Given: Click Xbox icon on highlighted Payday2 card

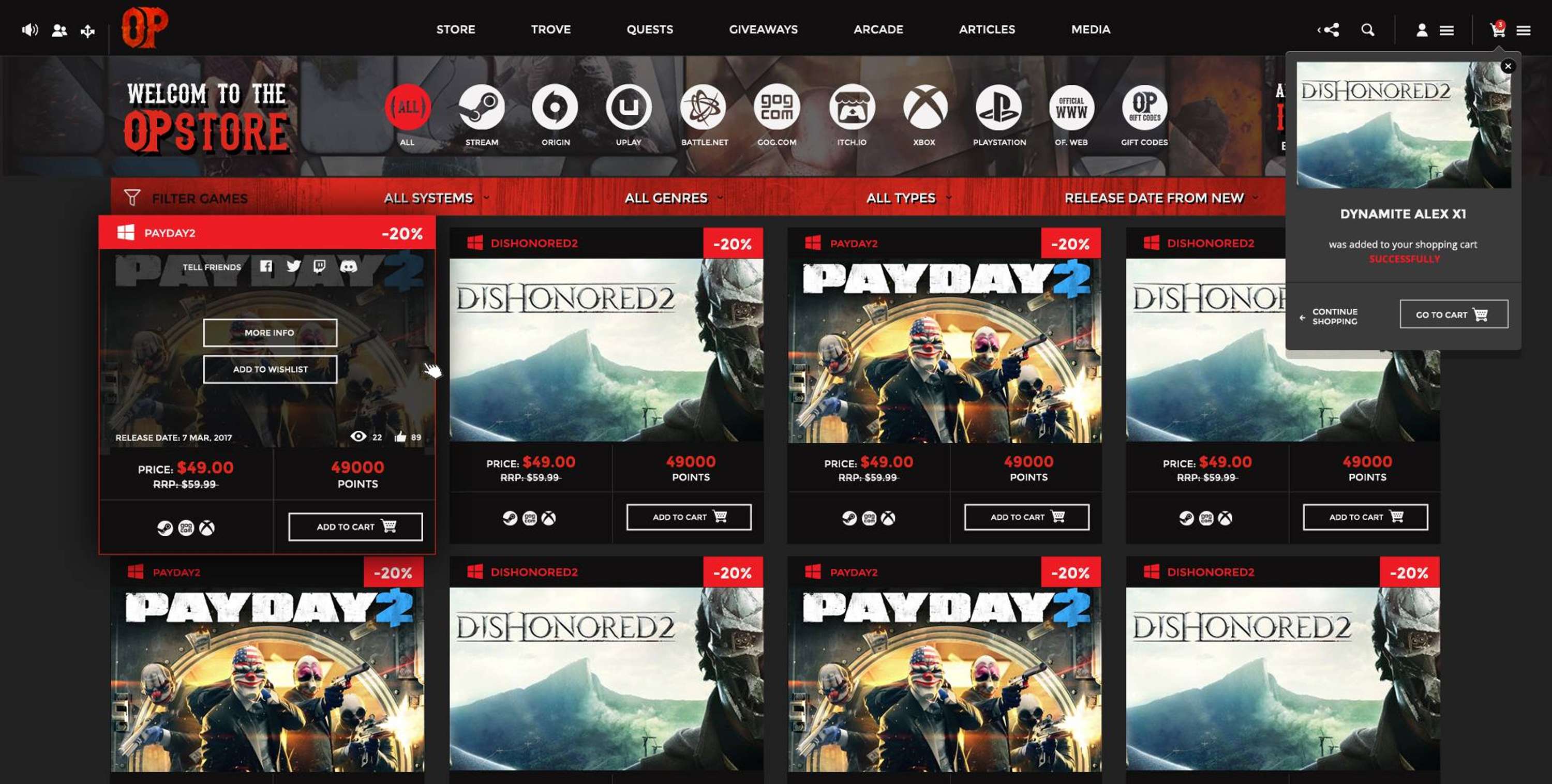Looking at the screenshot, I should click(x=206, y=528).
